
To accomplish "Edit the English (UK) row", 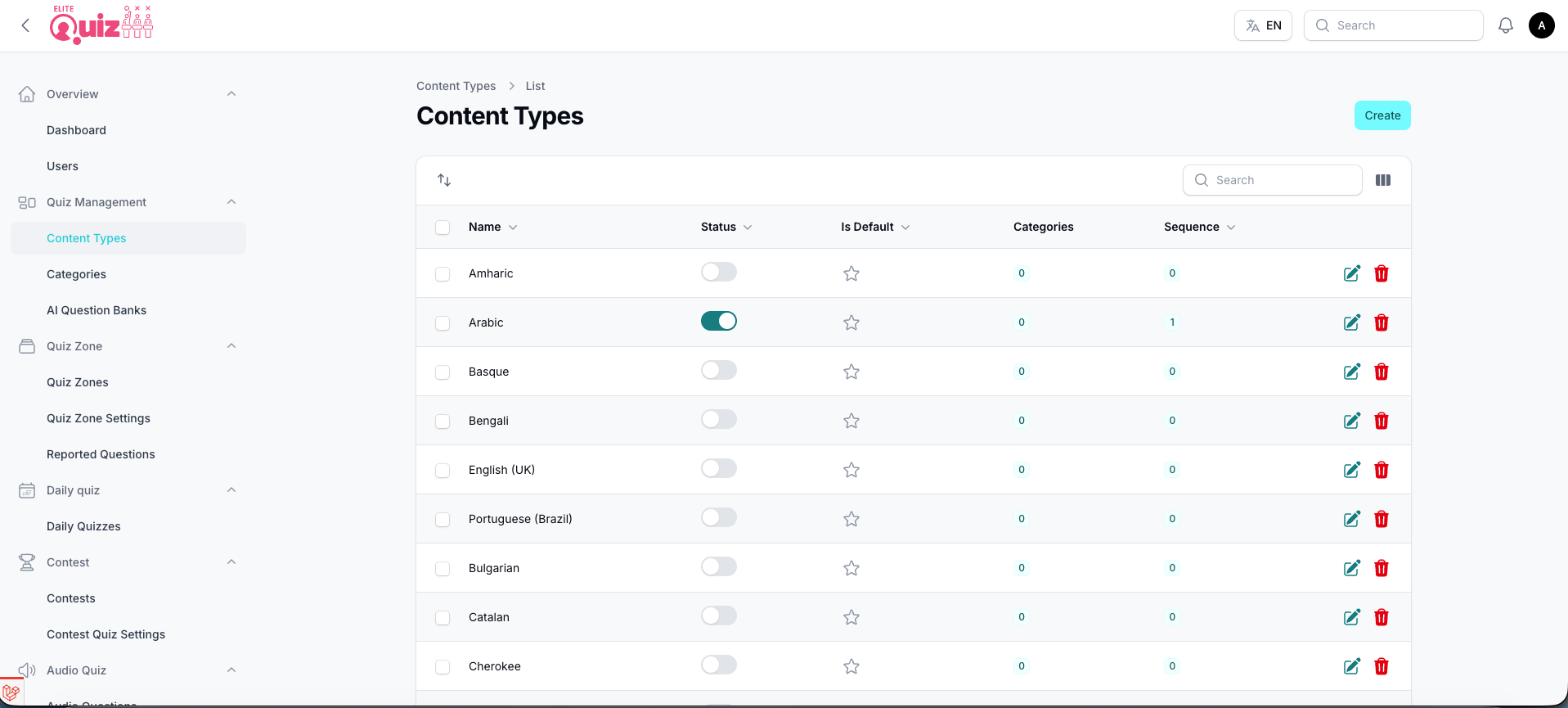I will pos(1352,470).
